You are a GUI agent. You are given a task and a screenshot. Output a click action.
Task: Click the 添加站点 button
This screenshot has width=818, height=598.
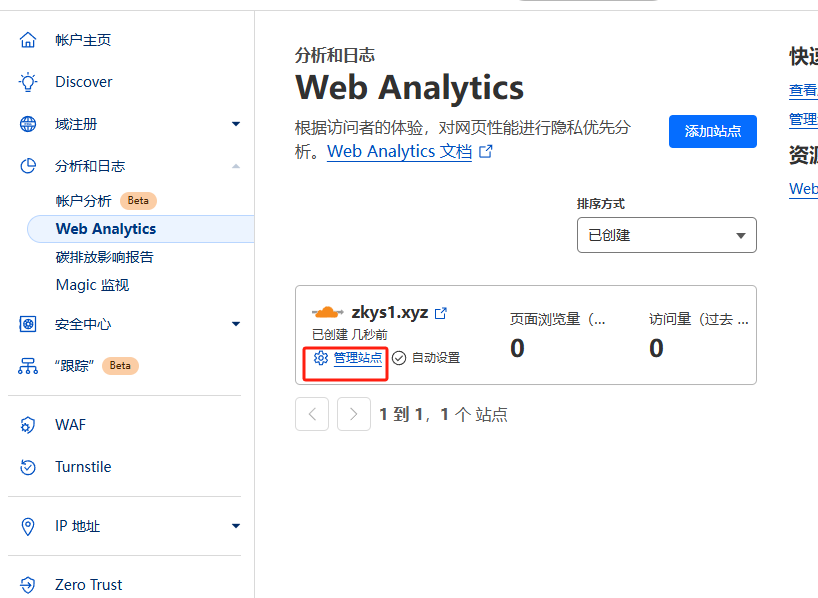point(713,131)
